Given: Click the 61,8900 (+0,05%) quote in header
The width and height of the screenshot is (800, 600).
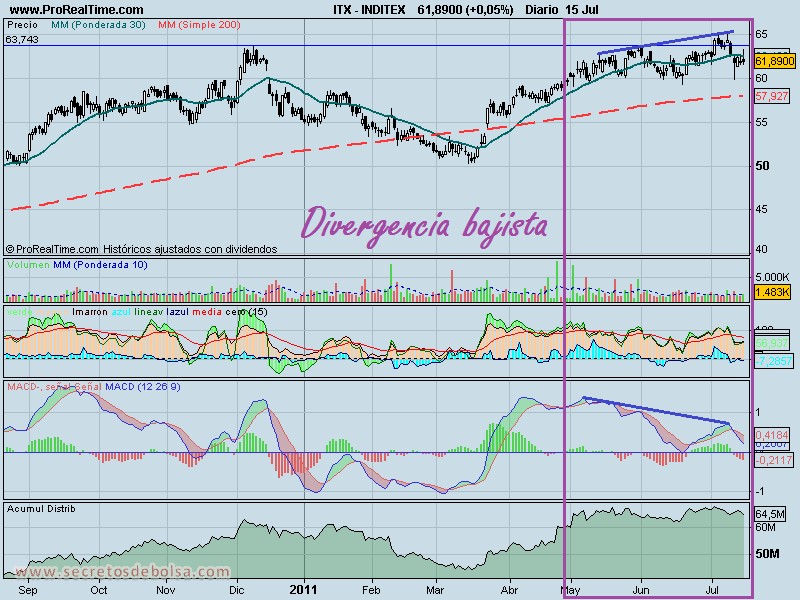Looking at the screenshot, I should [465, 10].
